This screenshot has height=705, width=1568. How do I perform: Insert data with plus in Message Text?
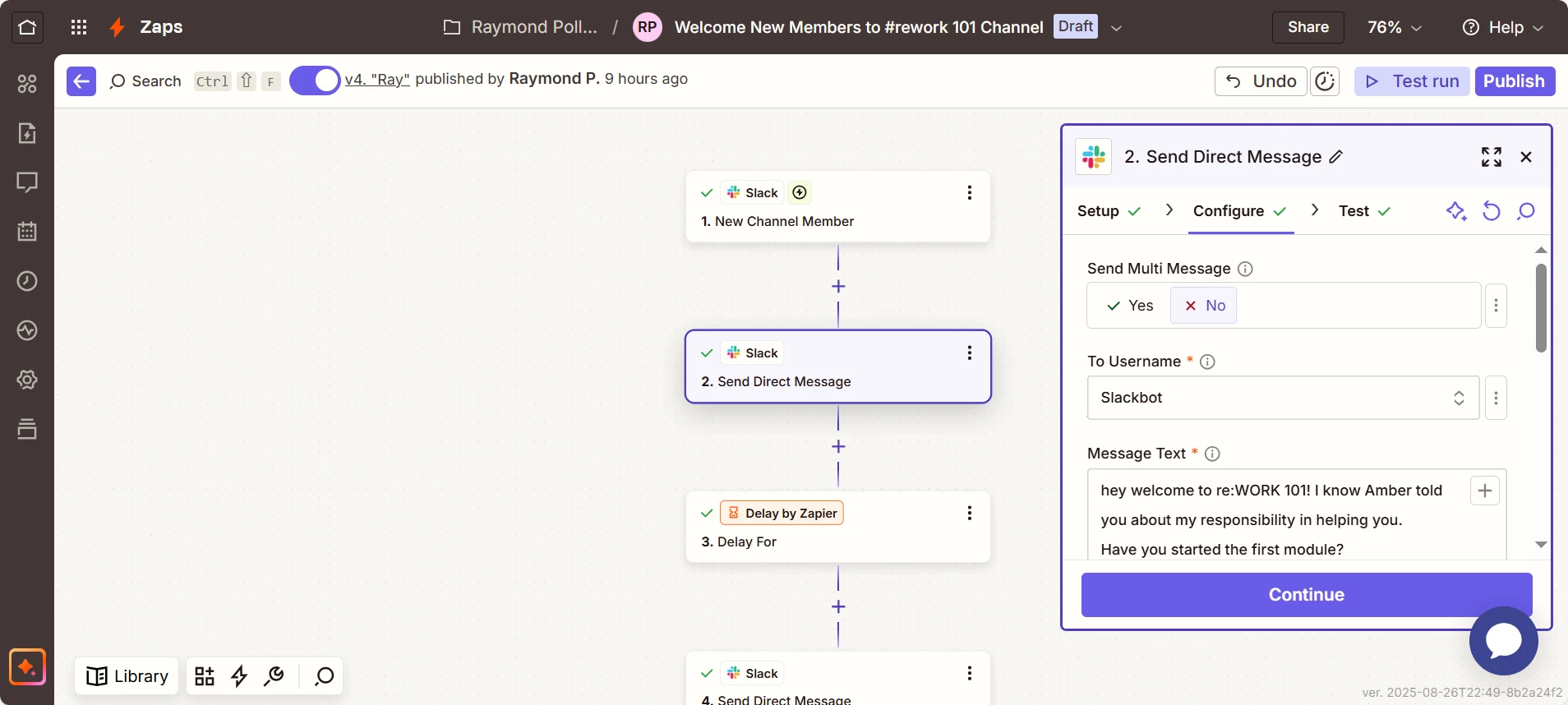(x=1485, y=491)
